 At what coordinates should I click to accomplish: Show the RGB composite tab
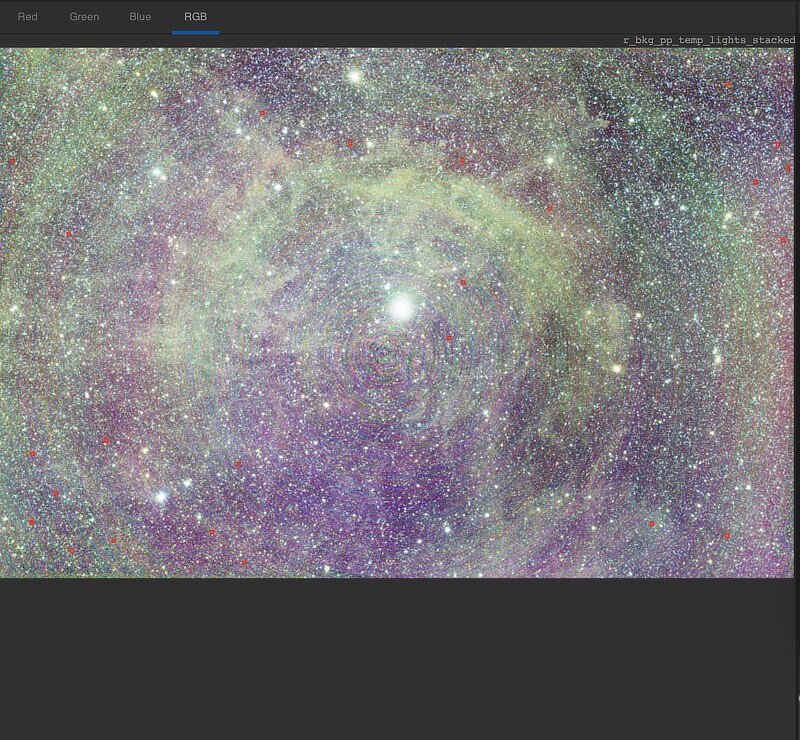[x=195, y=17]
